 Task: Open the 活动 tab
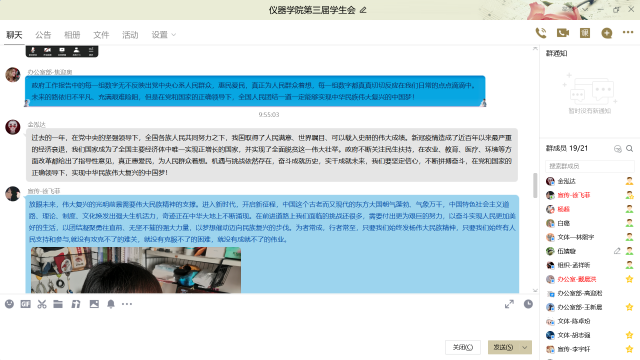coord(130,35)
